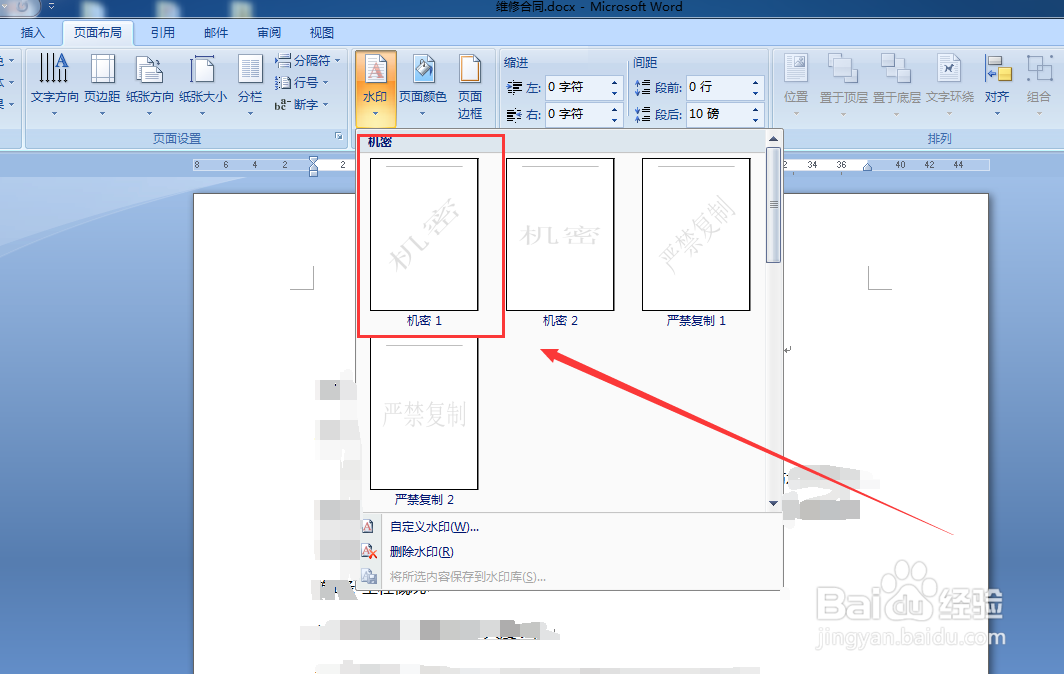The image size is (1064, 674).
Task: Click the right indent (右) icon
Action: click(x=514, y=114)
